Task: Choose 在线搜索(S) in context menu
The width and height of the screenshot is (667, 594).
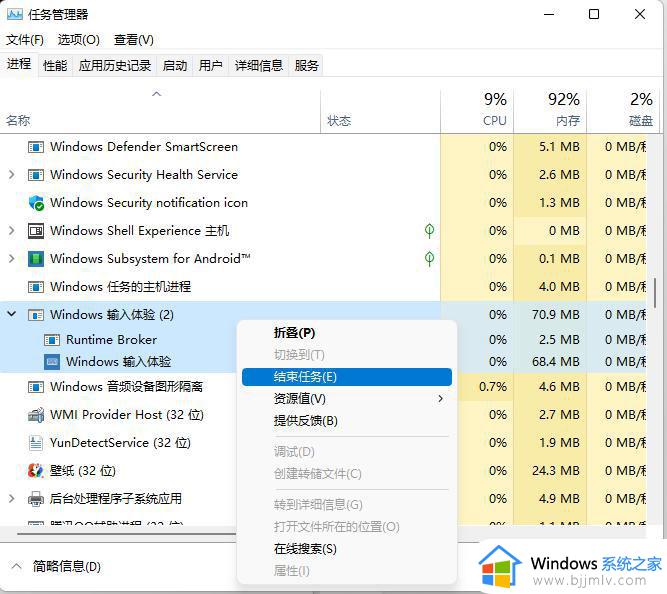Action: coord(347,549)
